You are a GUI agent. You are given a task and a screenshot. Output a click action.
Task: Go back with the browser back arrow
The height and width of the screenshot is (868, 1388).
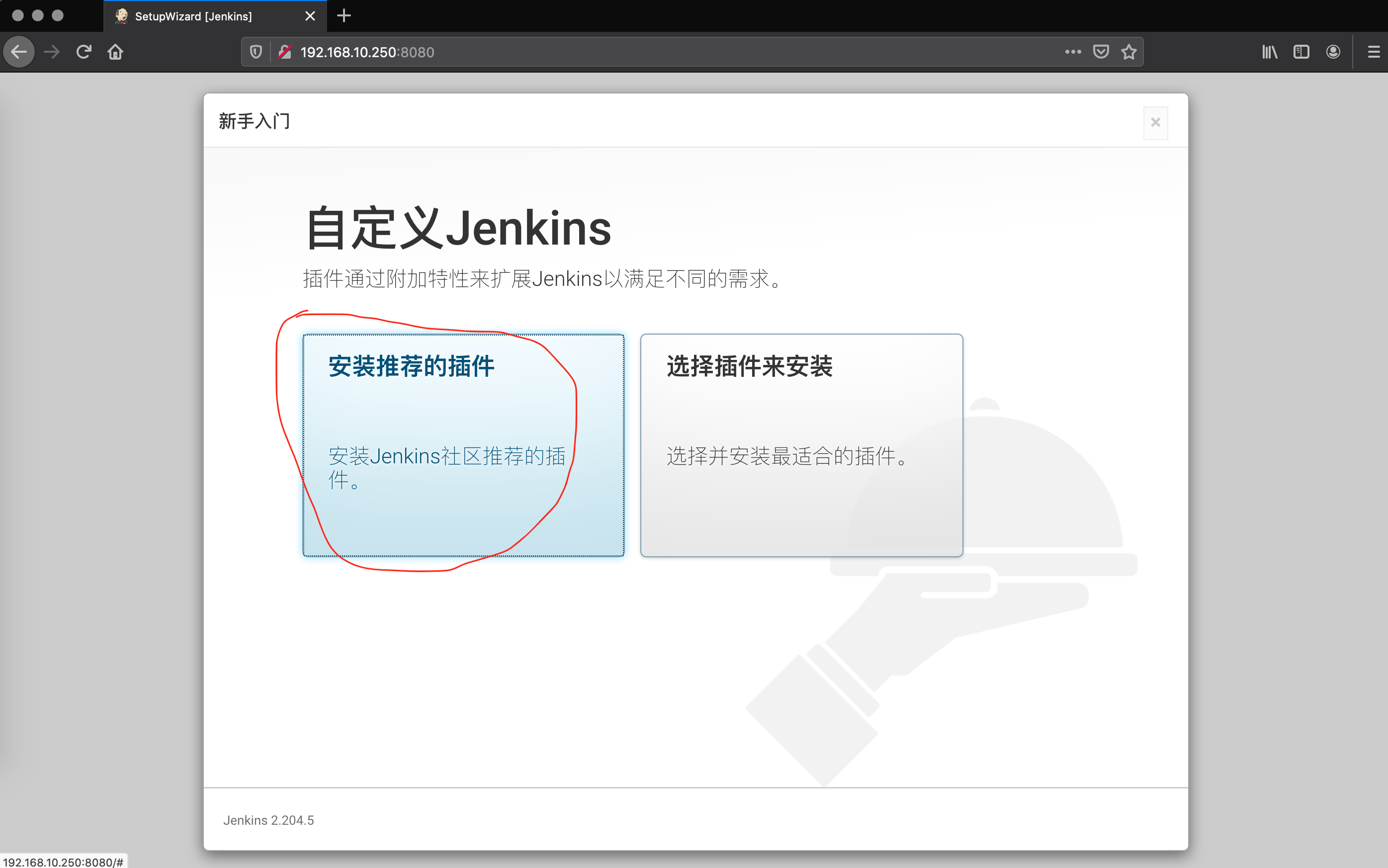[19, 52]
